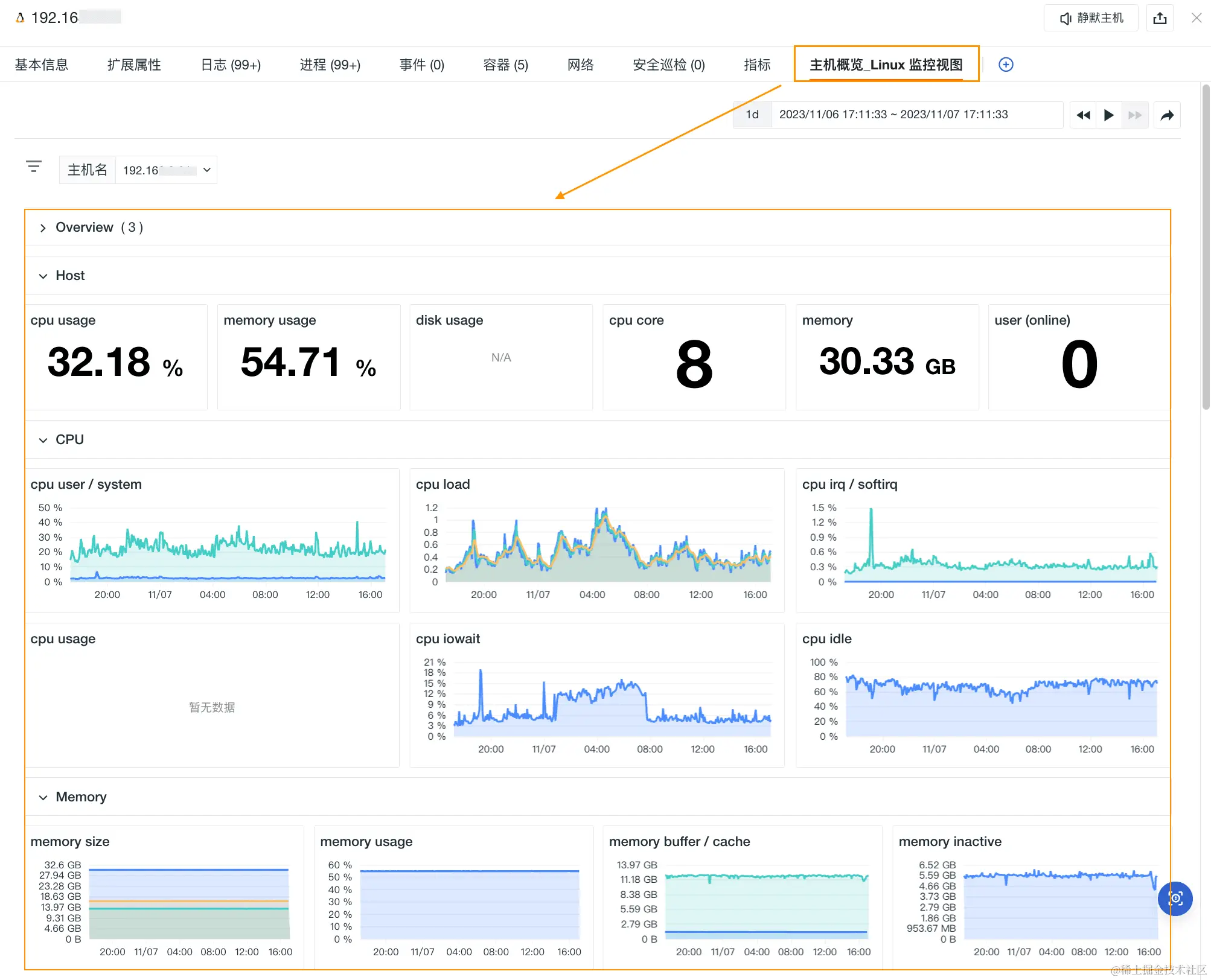Image resolution: width=1211 pixels, height=980 pixels.
Task: Click the floating blue screenshot button
Action: (1175, 898)
